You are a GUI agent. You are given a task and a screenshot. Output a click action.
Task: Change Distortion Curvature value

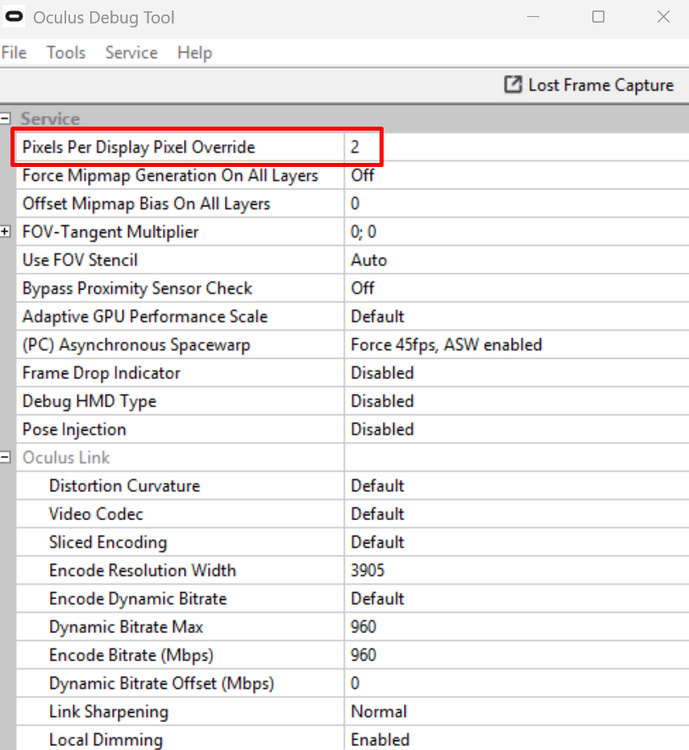517,485
